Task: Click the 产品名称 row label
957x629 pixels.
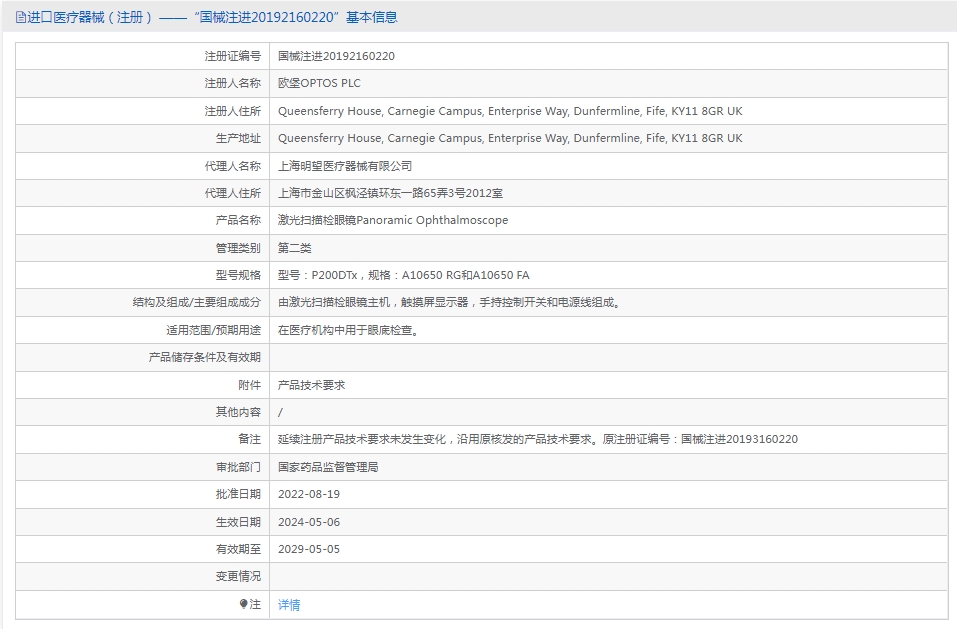Action: (x=238, y=220)
